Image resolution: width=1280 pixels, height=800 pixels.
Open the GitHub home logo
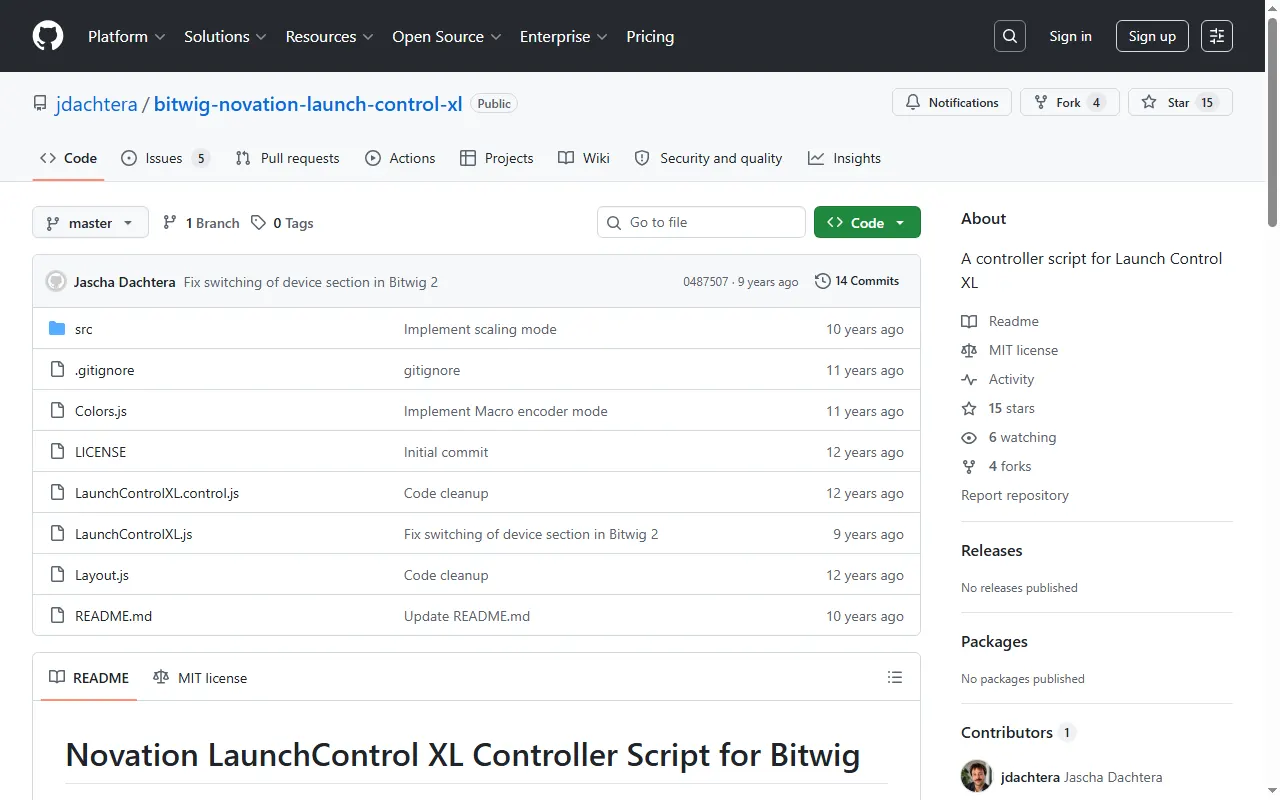click(x=48, y=36)
